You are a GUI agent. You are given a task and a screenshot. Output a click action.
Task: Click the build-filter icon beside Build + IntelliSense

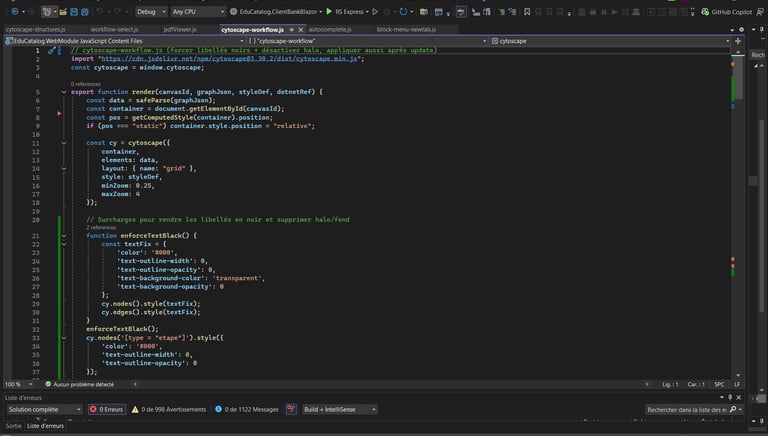pos(292,409)
